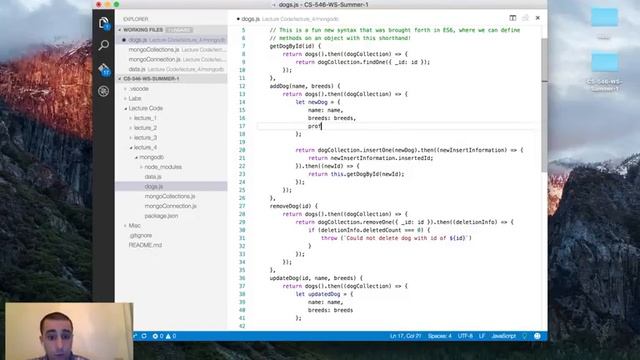Select dogs.js under Working Files
Screen dimensions: 640x360
171,40
